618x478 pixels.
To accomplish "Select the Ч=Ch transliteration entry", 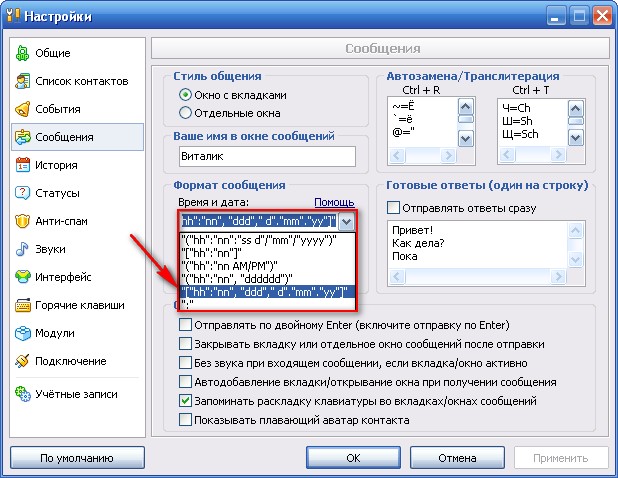I will 516,108.
